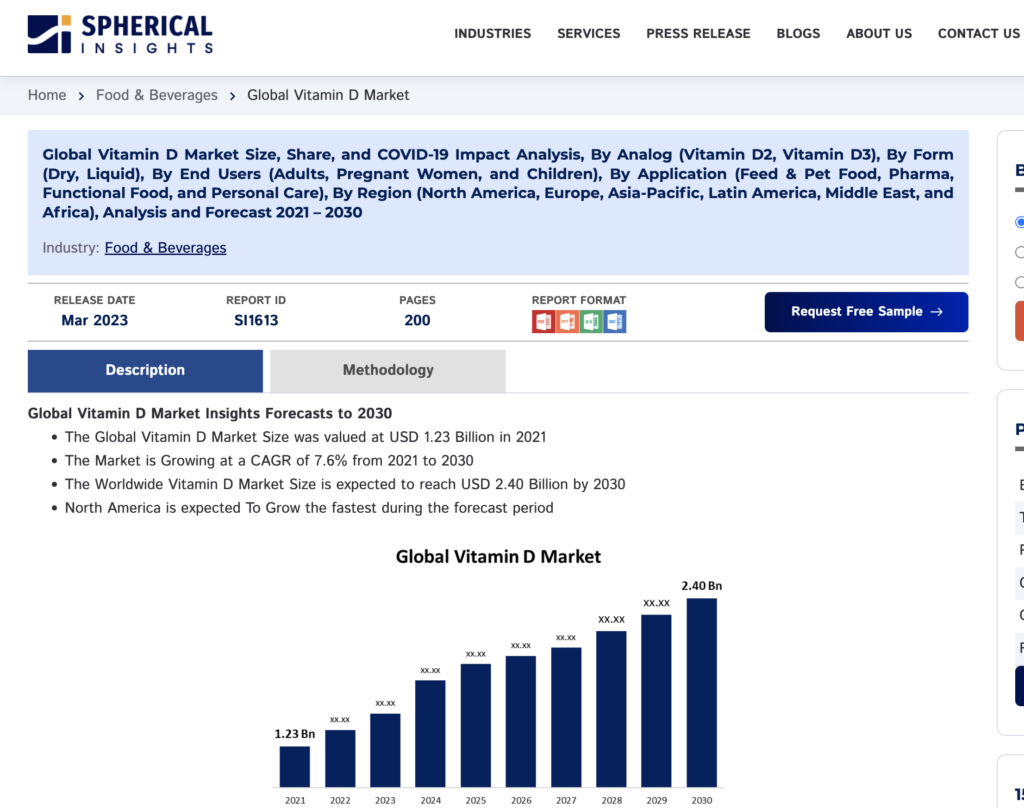Select the first (checked) radio button in right panel
The image size is (1024, 808).
coord(1019,222)
